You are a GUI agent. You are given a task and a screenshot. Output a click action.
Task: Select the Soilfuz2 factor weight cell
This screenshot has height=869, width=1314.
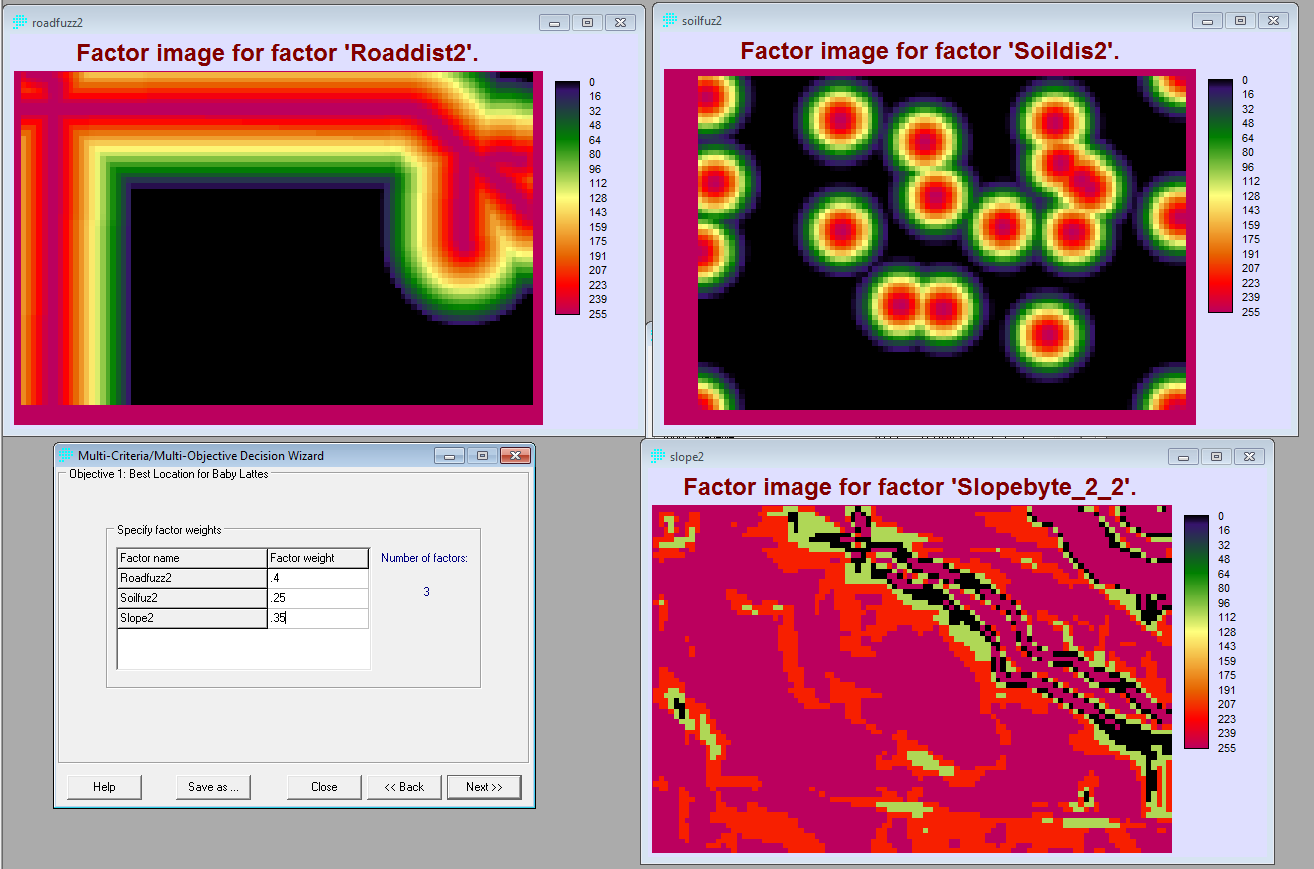(x=317, y=598)
